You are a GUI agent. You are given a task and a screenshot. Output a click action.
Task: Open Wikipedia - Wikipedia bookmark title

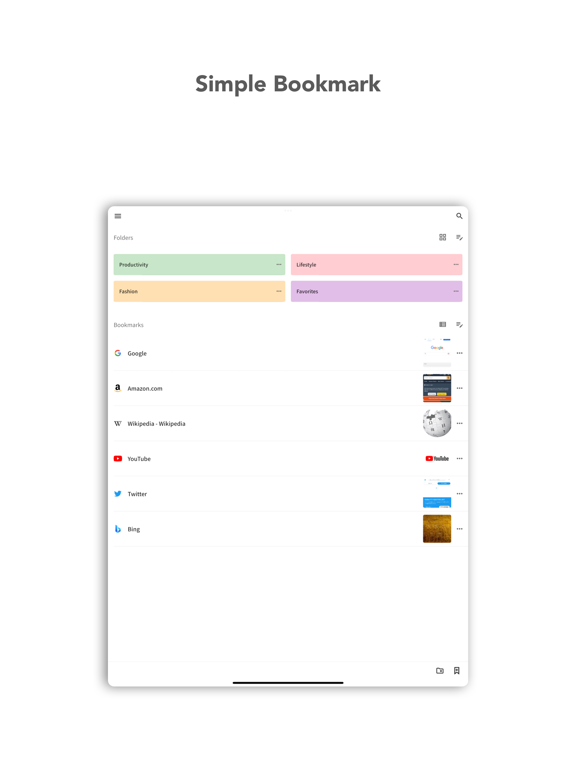(156, 424)
